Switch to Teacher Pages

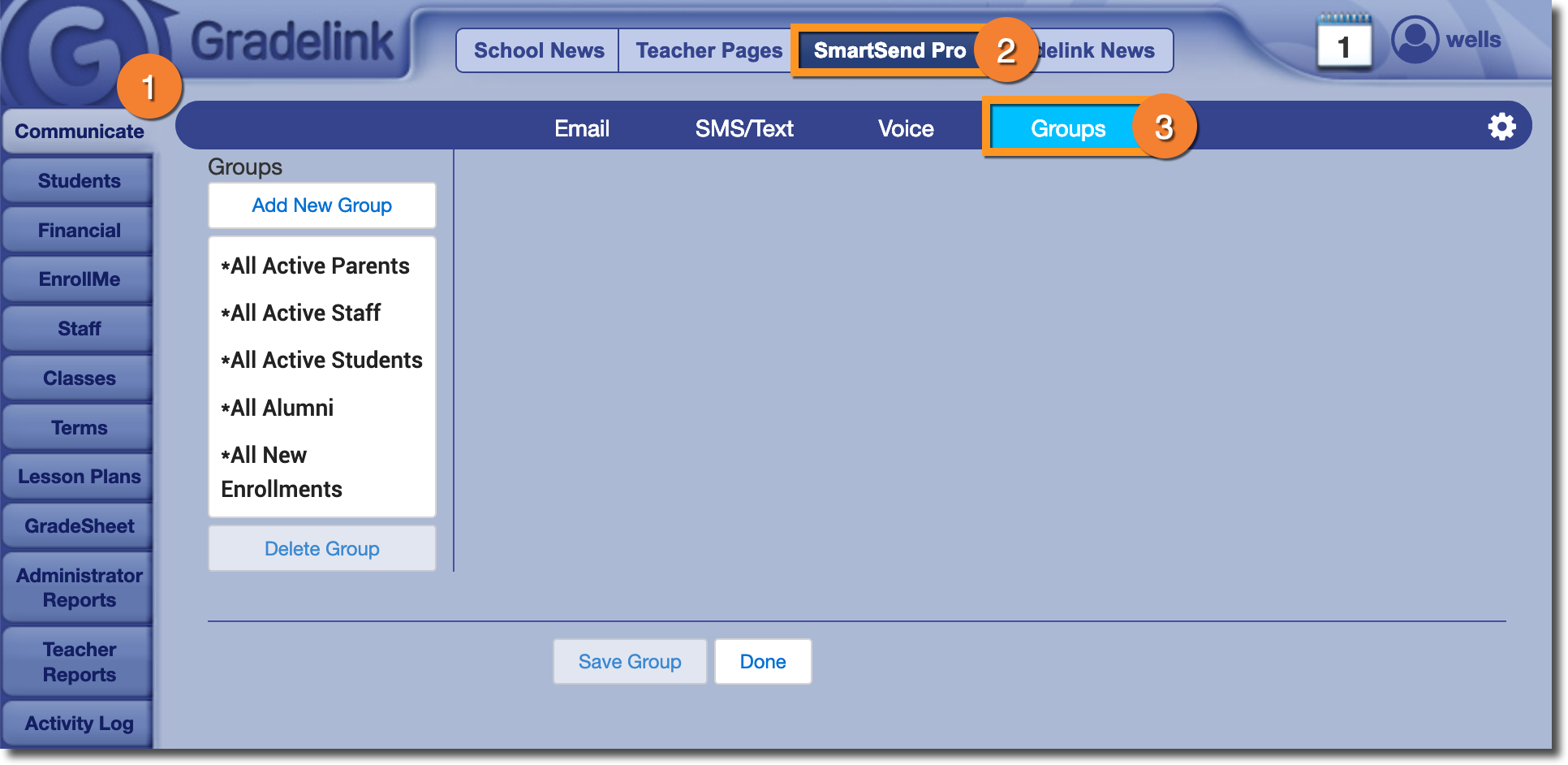click(x=709, y=50)
